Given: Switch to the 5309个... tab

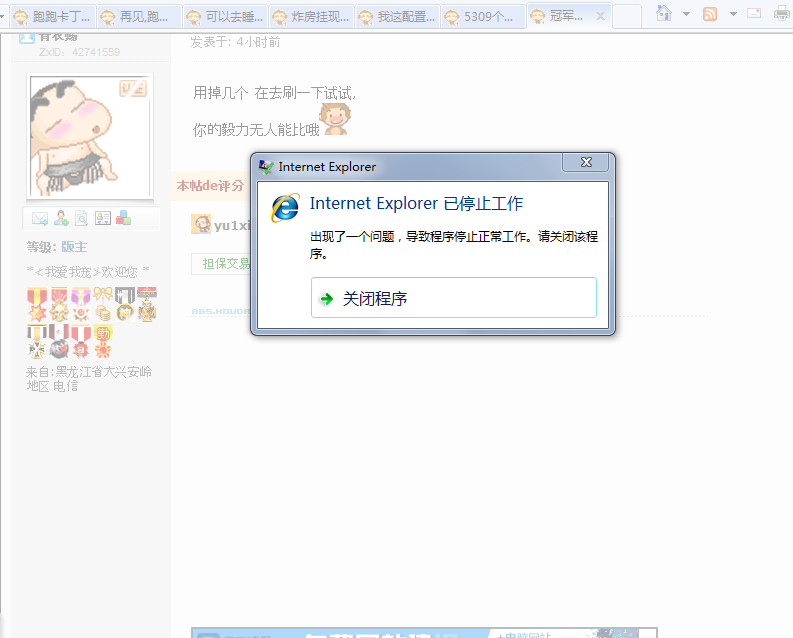Looking at the screenshot, I should pyautogui.click(x=483, y=17).
